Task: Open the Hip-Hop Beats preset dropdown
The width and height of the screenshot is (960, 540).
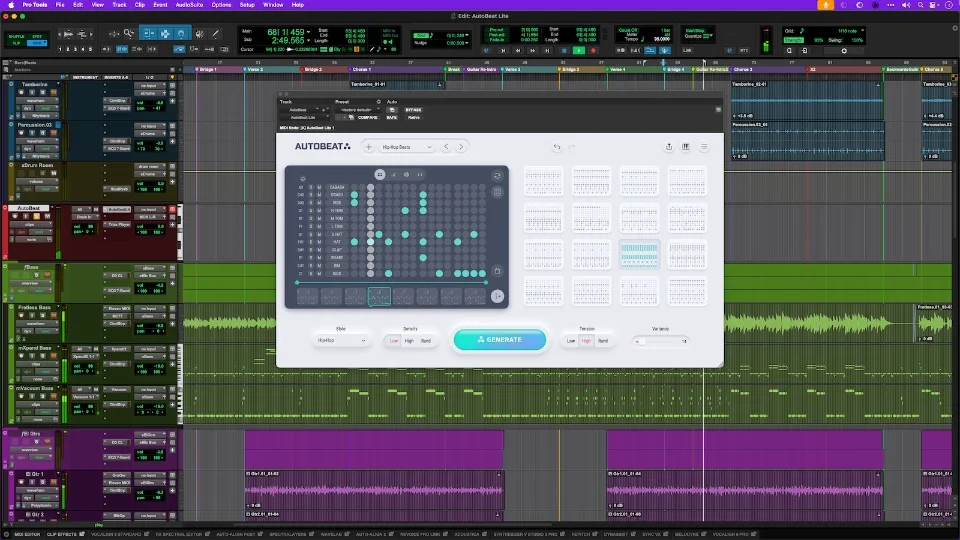Action: pos(407,147)
